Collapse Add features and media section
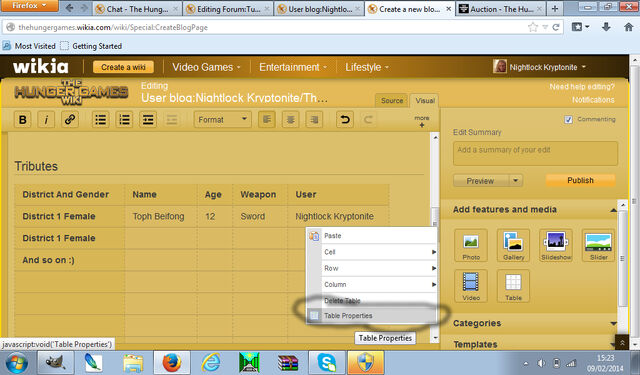The height and width of the screenshot is (375, 640). 613,210
